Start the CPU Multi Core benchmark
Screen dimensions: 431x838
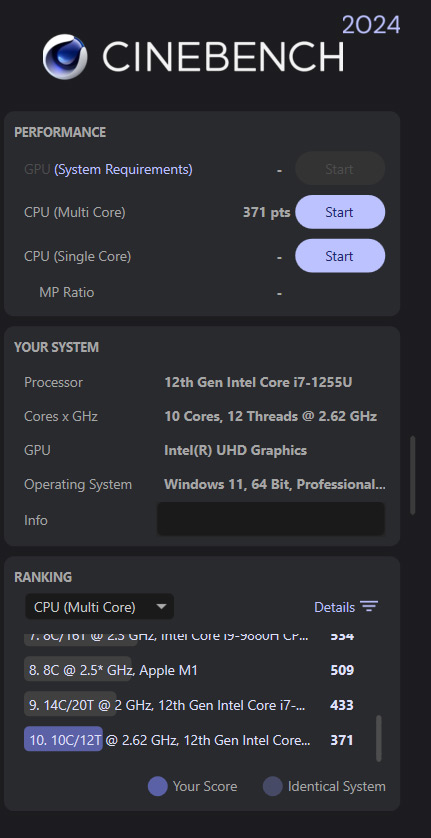(340, 212)
